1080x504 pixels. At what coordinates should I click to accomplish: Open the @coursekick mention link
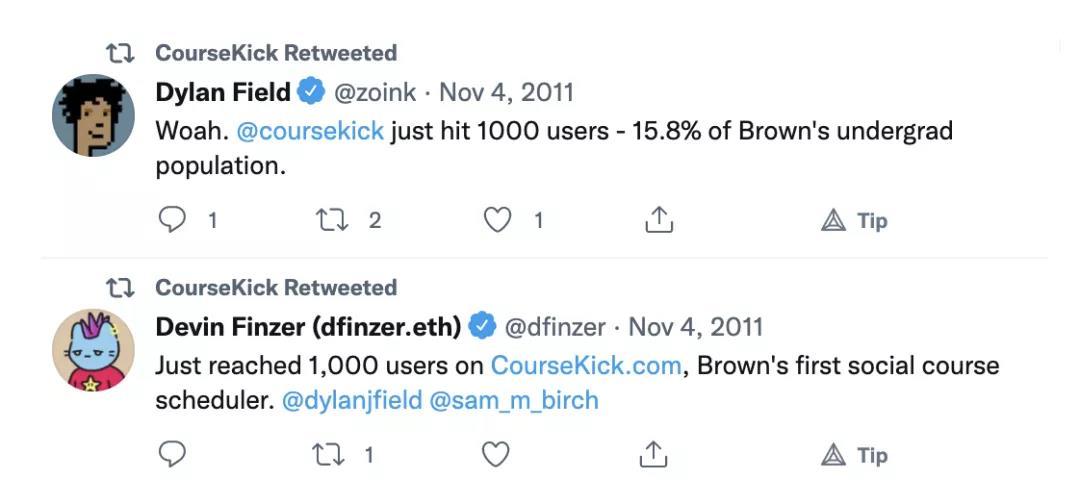pyautogui.click(x=310, y=131)
